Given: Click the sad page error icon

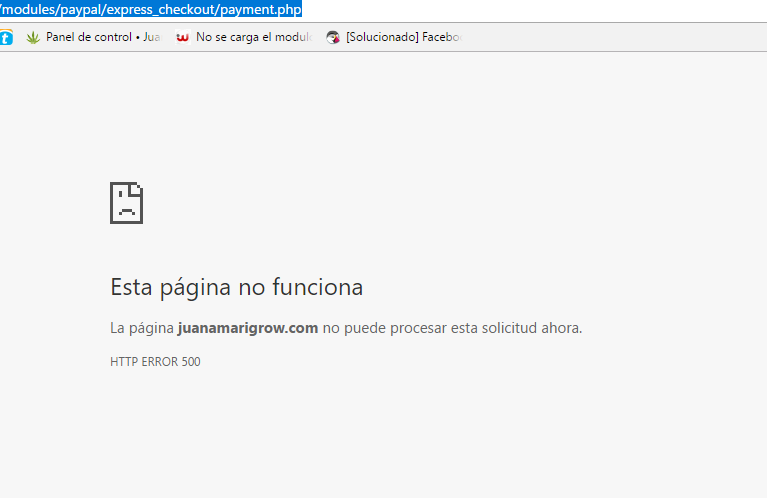Looking at the screenshot, I should (x=127, y=203).
